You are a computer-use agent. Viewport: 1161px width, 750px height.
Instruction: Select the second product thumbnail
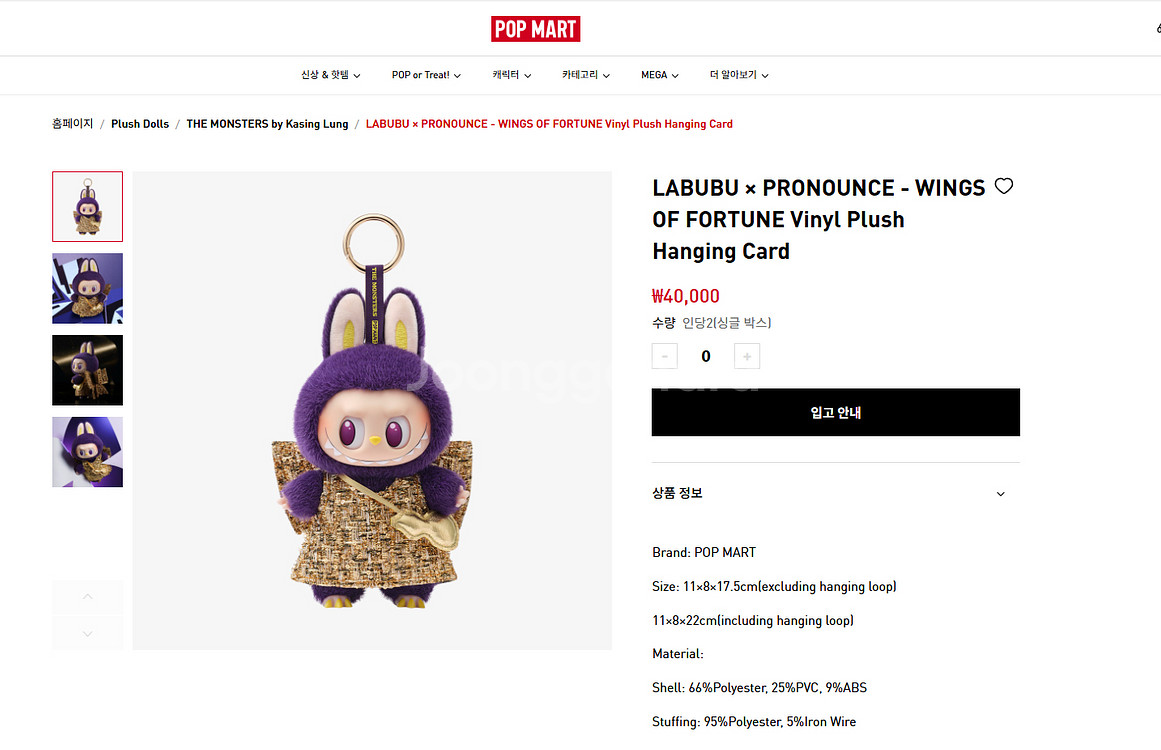[87, 289]
